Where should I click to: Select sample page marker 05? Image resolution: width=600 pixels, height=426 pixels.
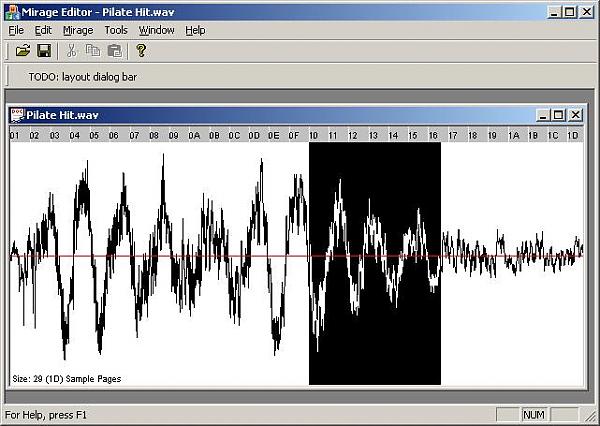click(x=94, y=135)
